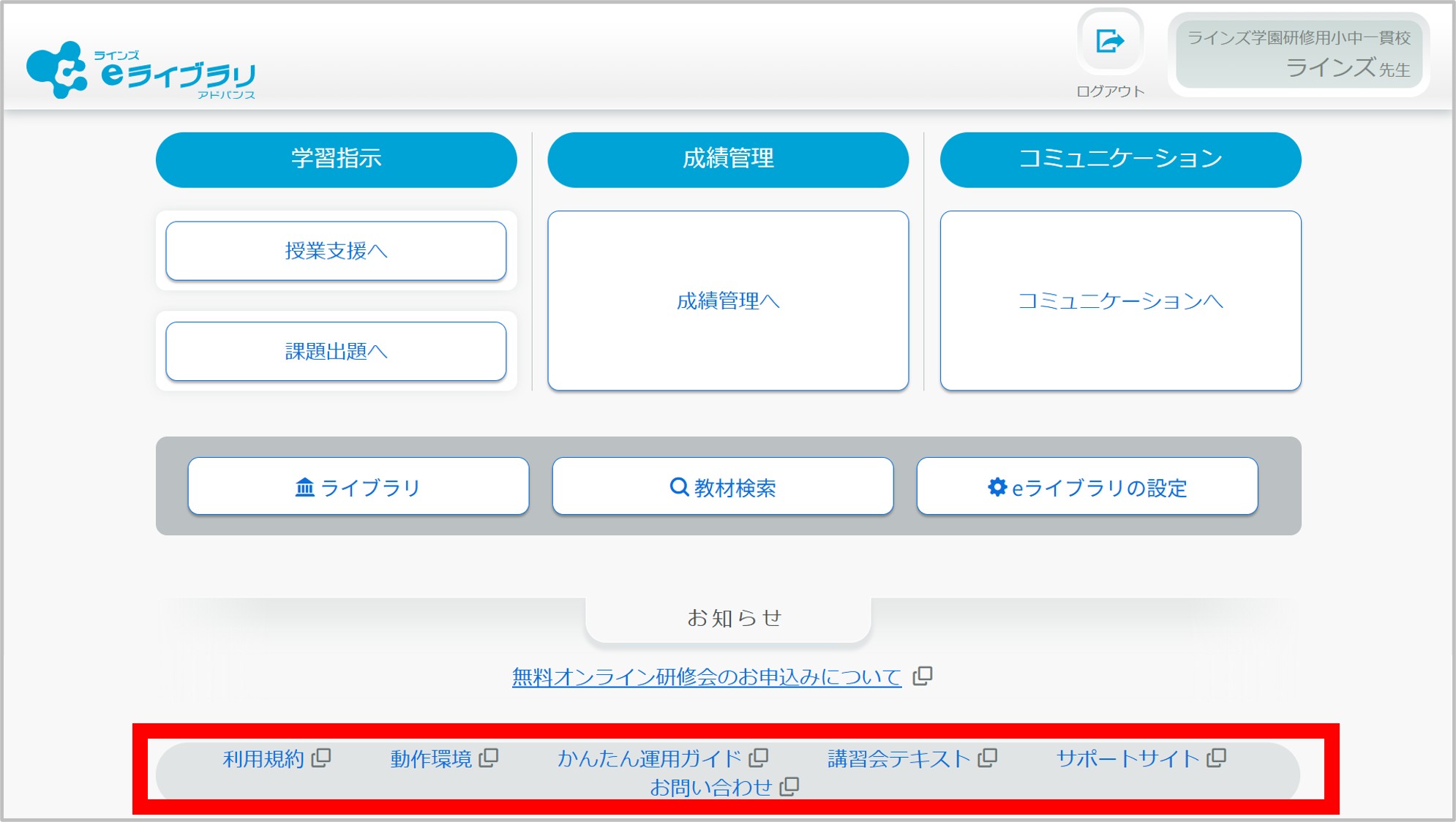Open 課題出題へ button
Viewport: 1456px width, 822px height.
[336, 351]
